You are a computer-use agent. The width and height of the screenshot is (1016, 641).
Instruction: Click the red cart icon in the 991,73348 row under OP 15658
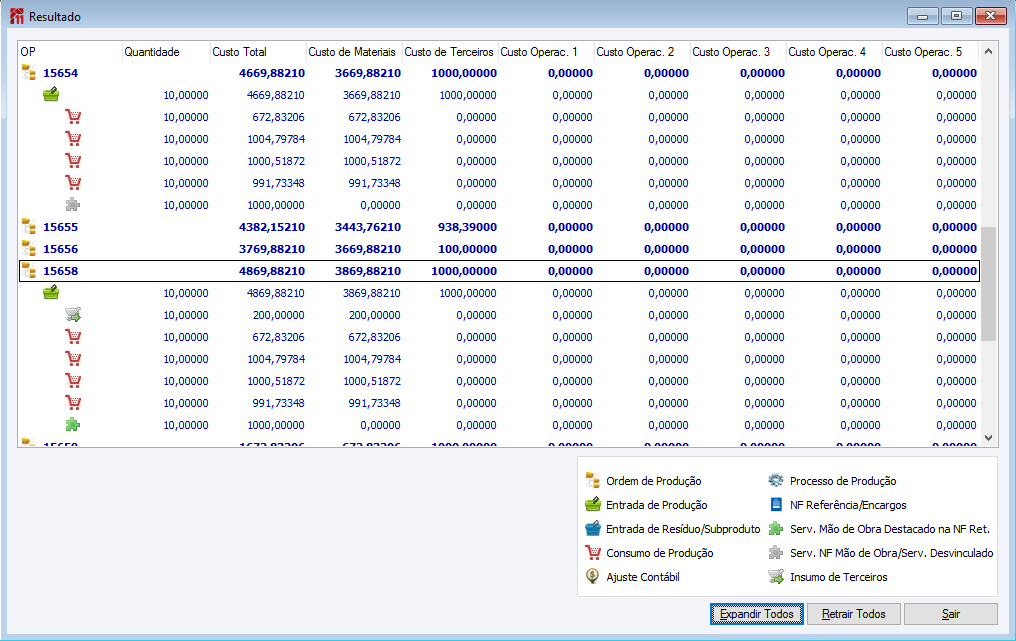click(73, 403)
